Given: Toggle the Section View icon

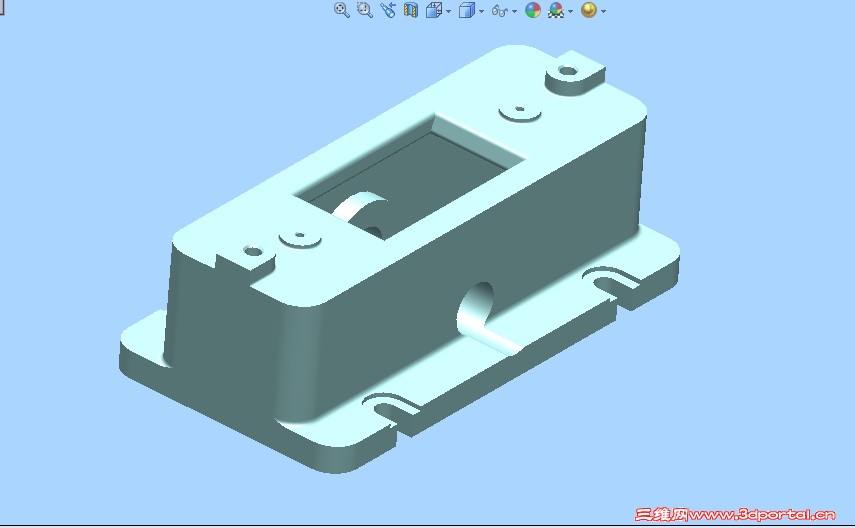Looking at the screenshot, I should click(x=410, y=10).
